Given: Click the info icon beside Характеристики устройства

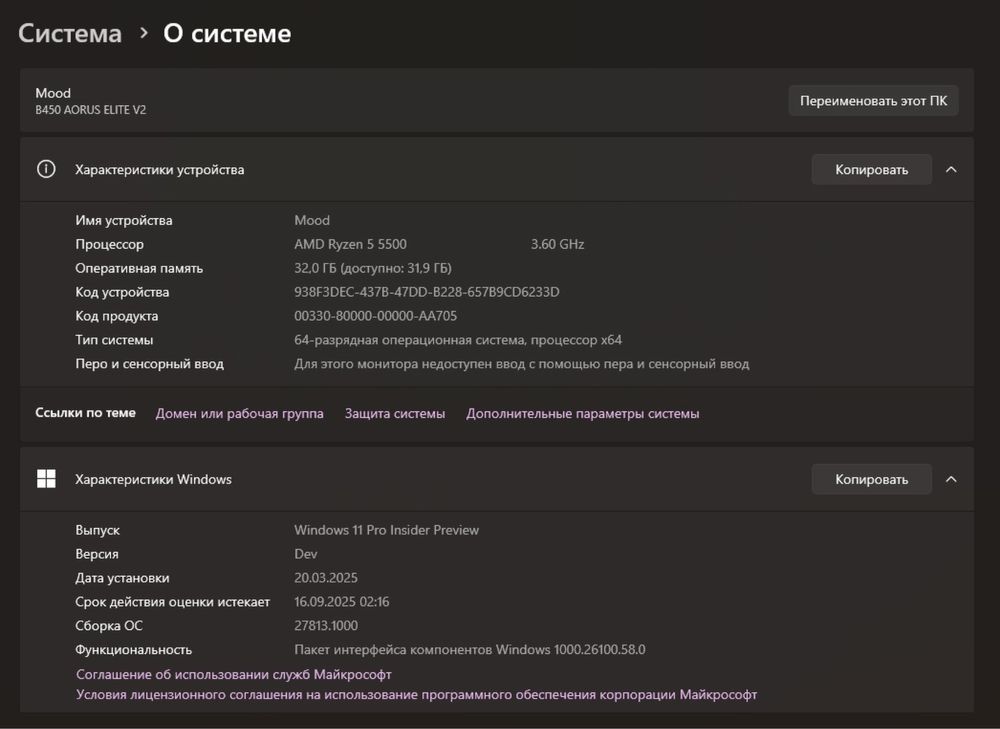Looking at the screenshot, I should 46,169.
